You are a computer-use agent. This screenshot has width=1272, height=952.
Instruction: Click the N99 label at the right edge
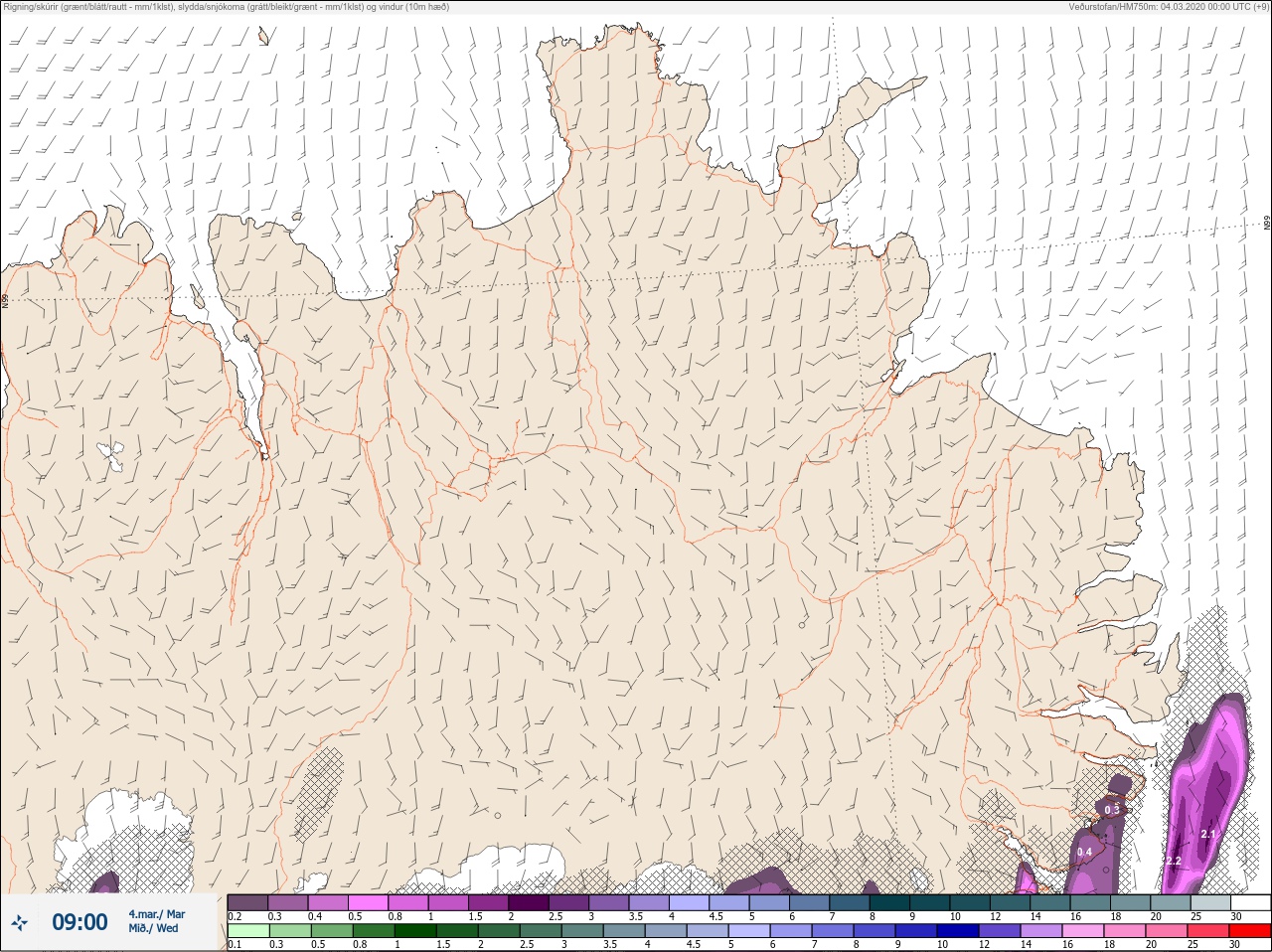click(1267, 224)
